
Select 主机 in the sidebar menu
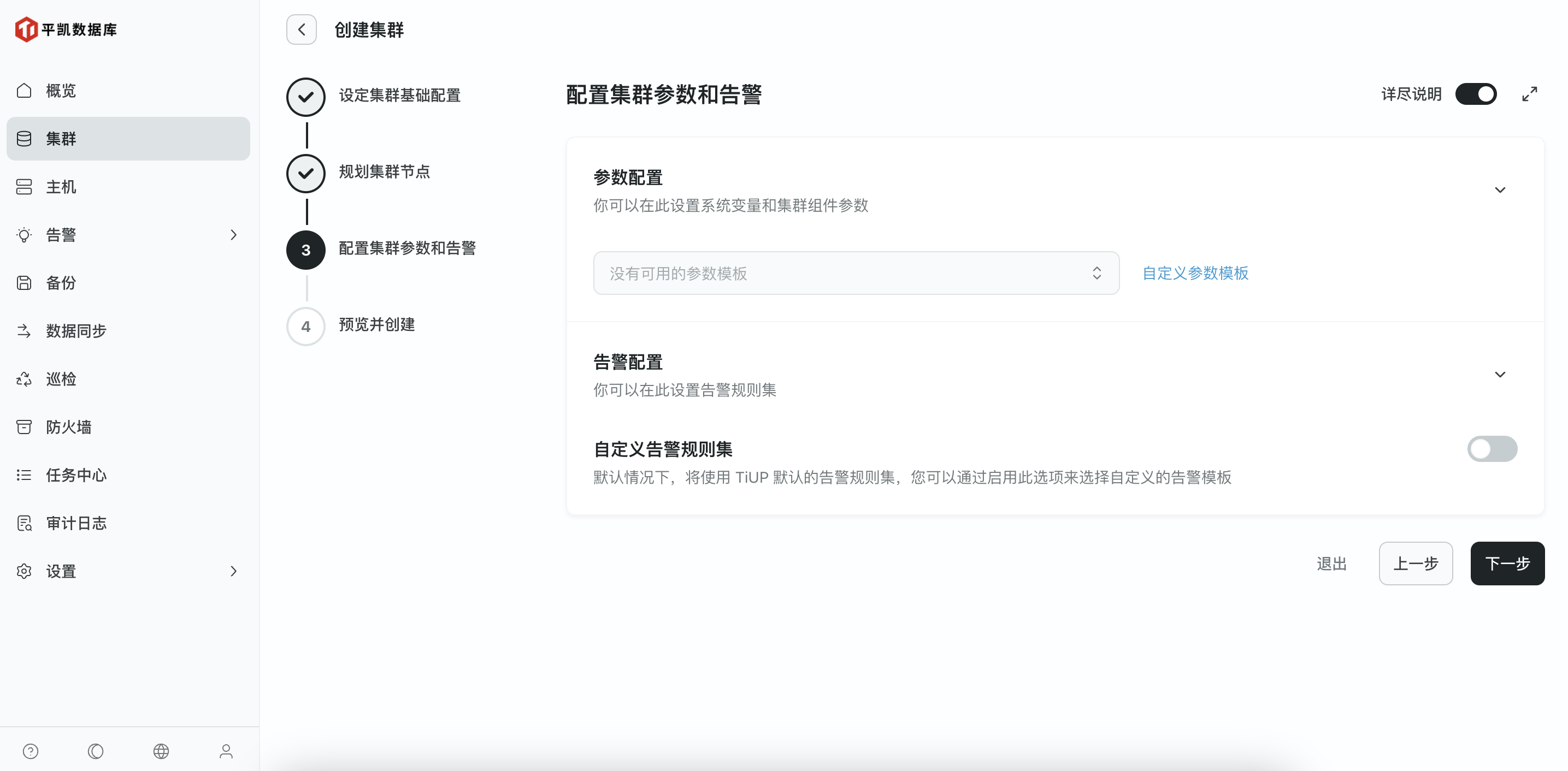60,186
